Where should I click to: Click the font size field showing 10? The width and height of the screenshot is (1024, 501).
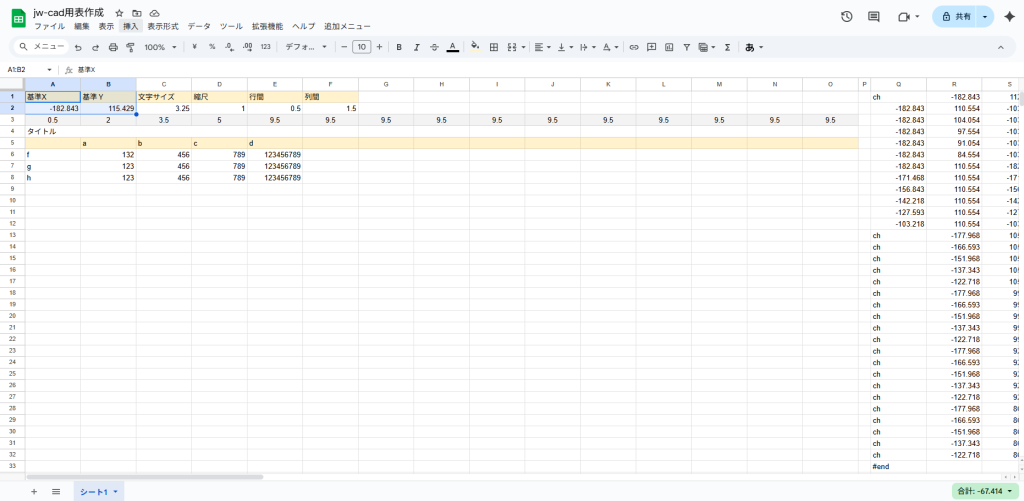coord(361,47)
